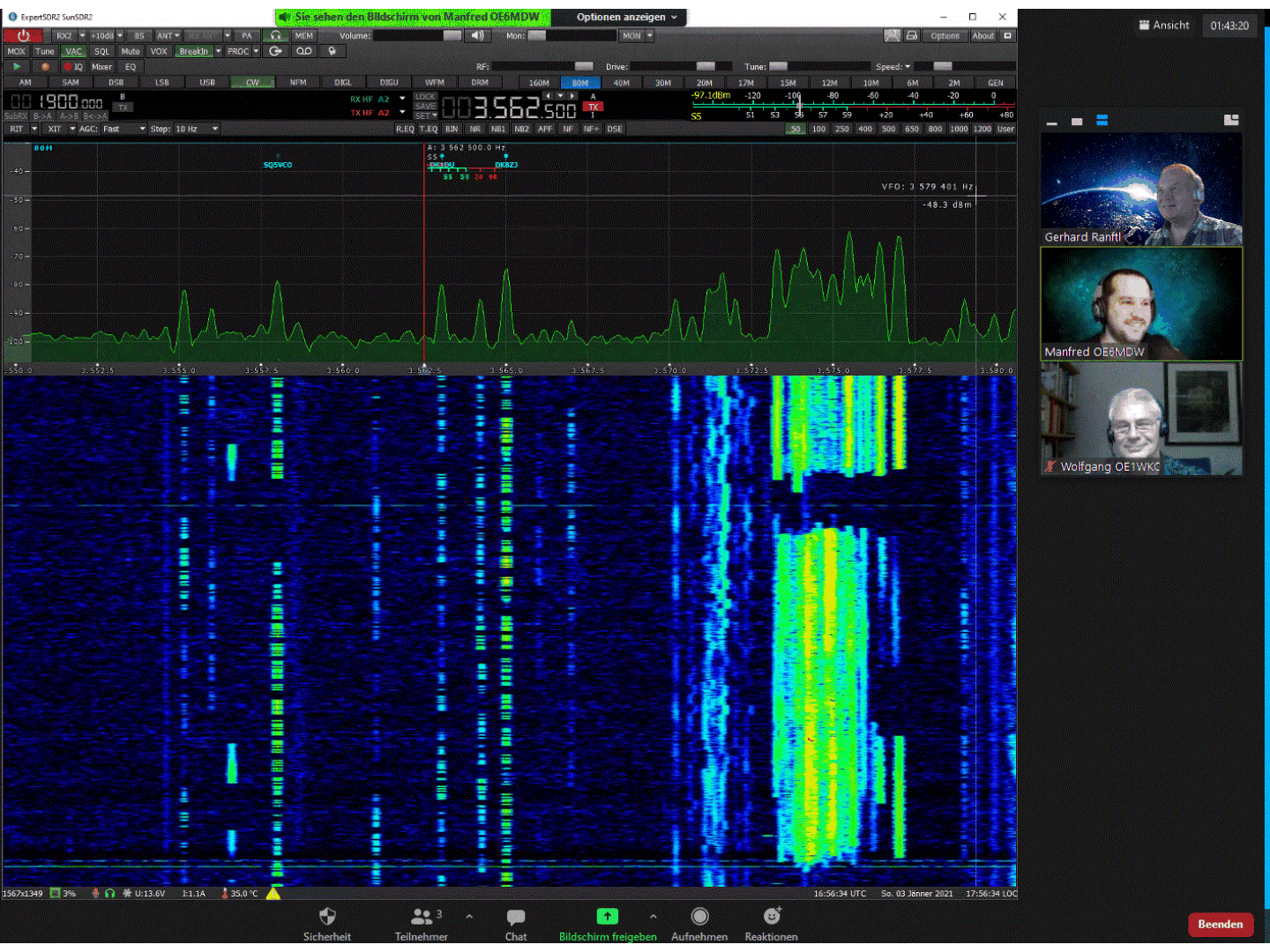Click the printer icon next to Options
The width and height of the screenshot is (1270, 952).
pos(912,35)
